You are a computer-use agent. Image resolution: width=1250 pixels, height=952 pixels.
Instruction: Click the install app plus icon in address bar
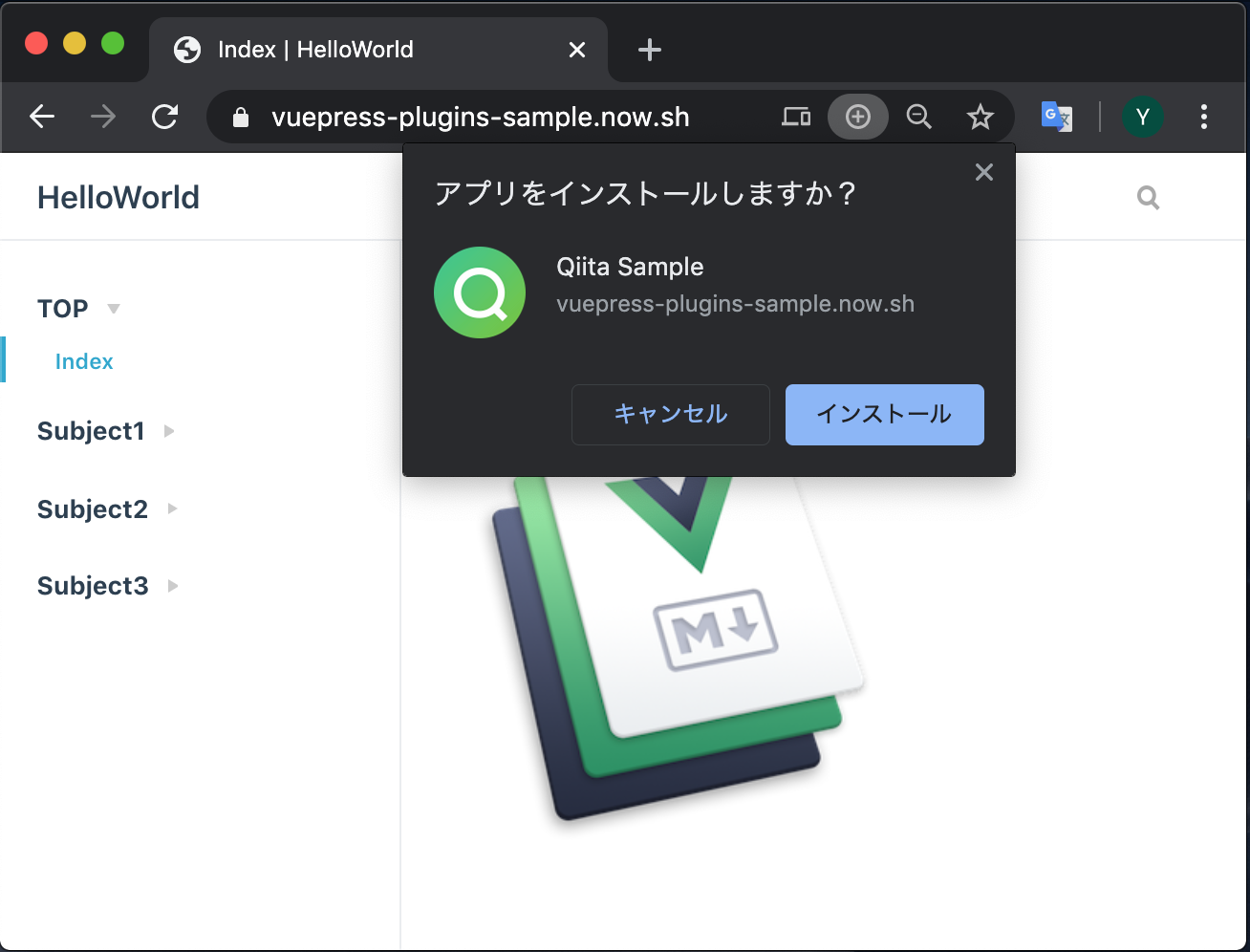(858, 117)
